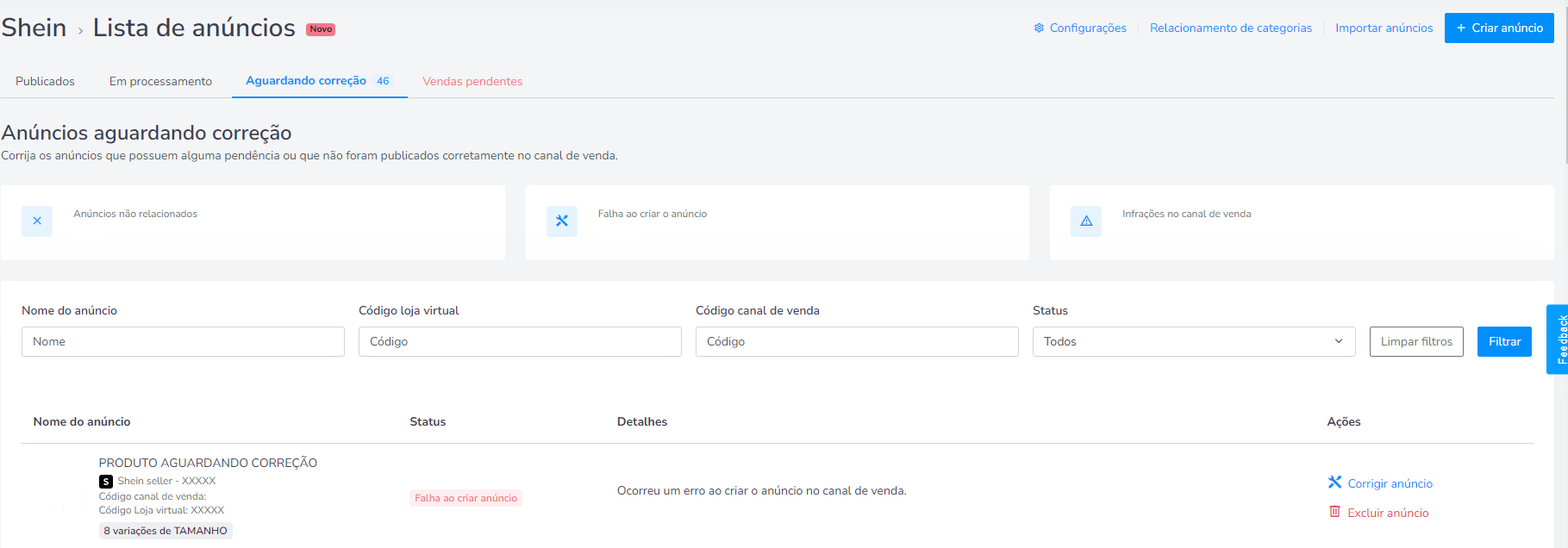Focus the Código loja virtual input field

click(x=520, y=342)
